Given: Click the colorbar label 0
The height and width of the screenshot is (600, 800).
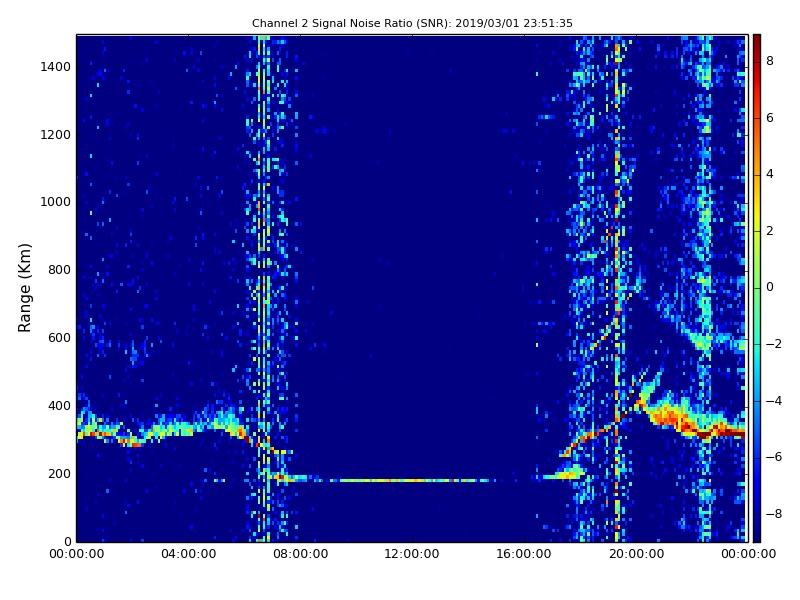Looking at the screenshot, I should [770, 287].
